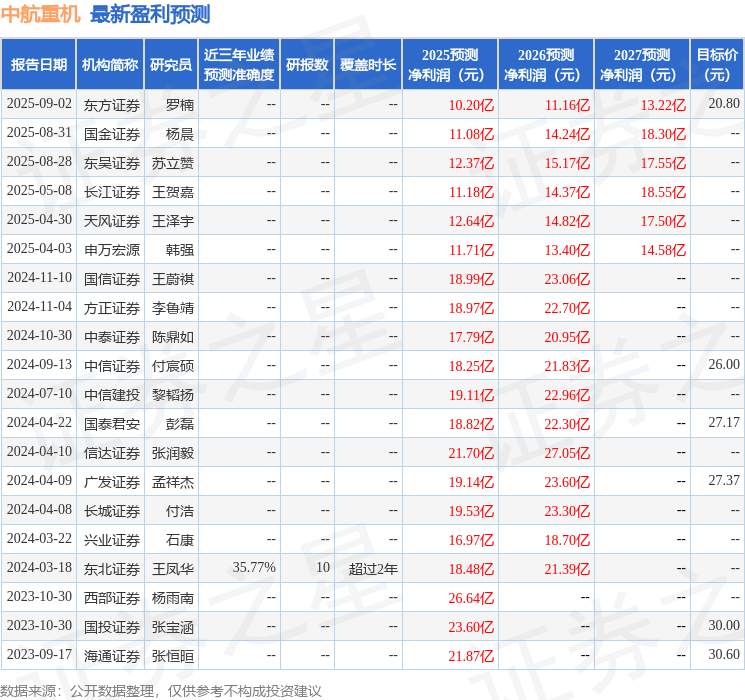The height and width of the screenshot is (700, 745).
Task: Click researcher name 杨晨
Action: click(180, 134)
